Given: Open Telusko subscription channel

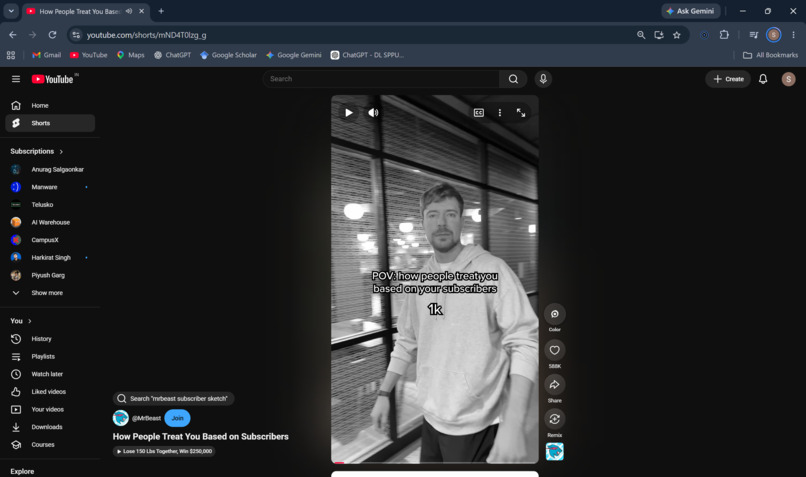Looking at the screenshot, I should click(x=50, y=205).
